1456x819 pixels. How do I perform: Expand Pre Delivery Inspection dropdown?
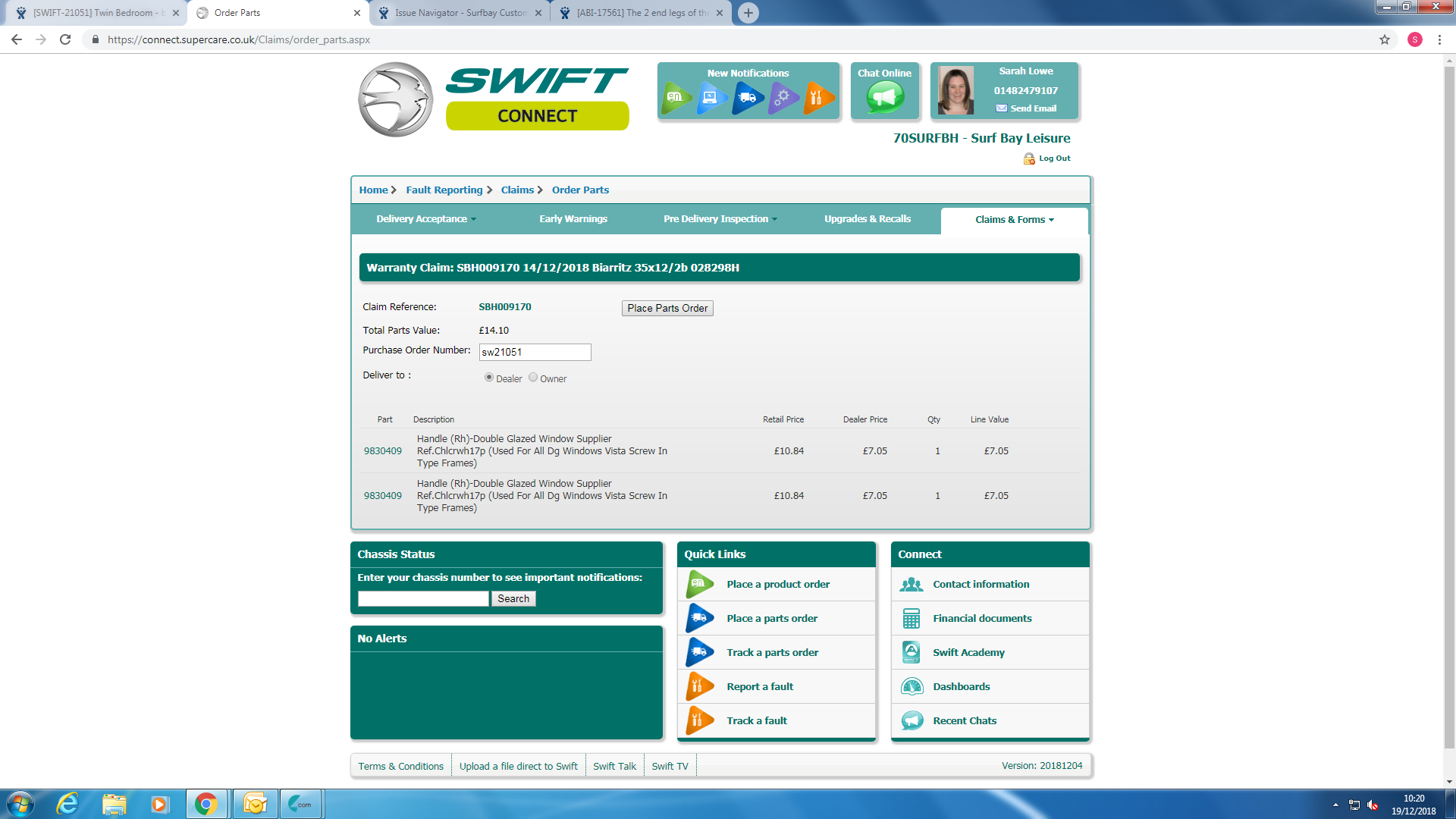[720, 219]
